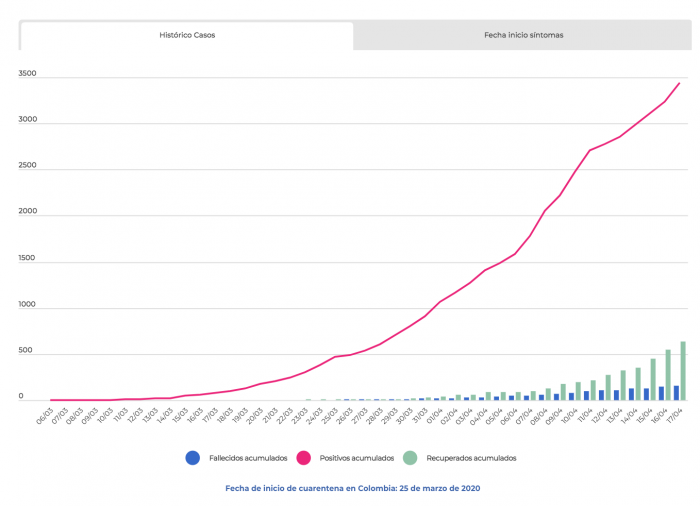The height and width of the screenshot is (506, 700).
Task: Toggle the Positivos acumulados series label
Action: (358, 458)
